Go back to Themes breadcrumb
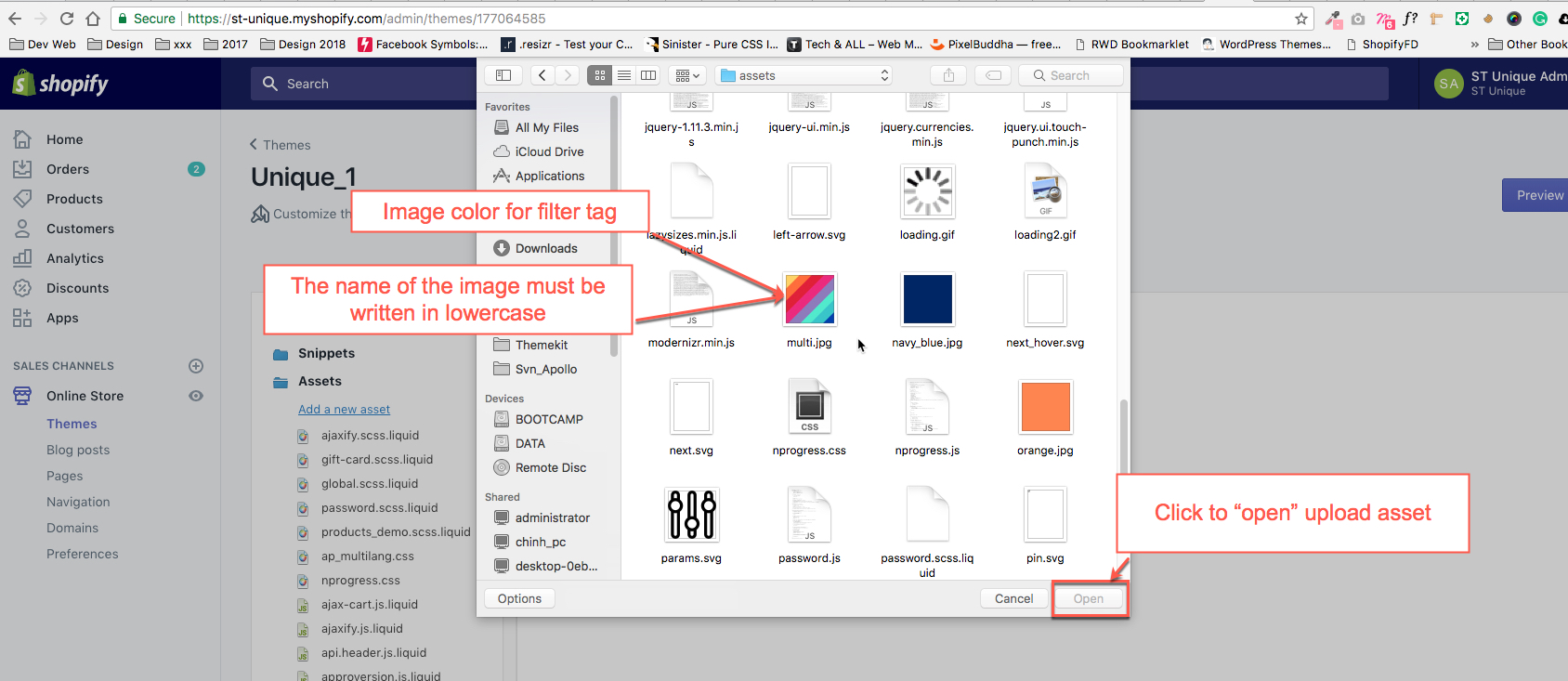 tap(280, 145)
